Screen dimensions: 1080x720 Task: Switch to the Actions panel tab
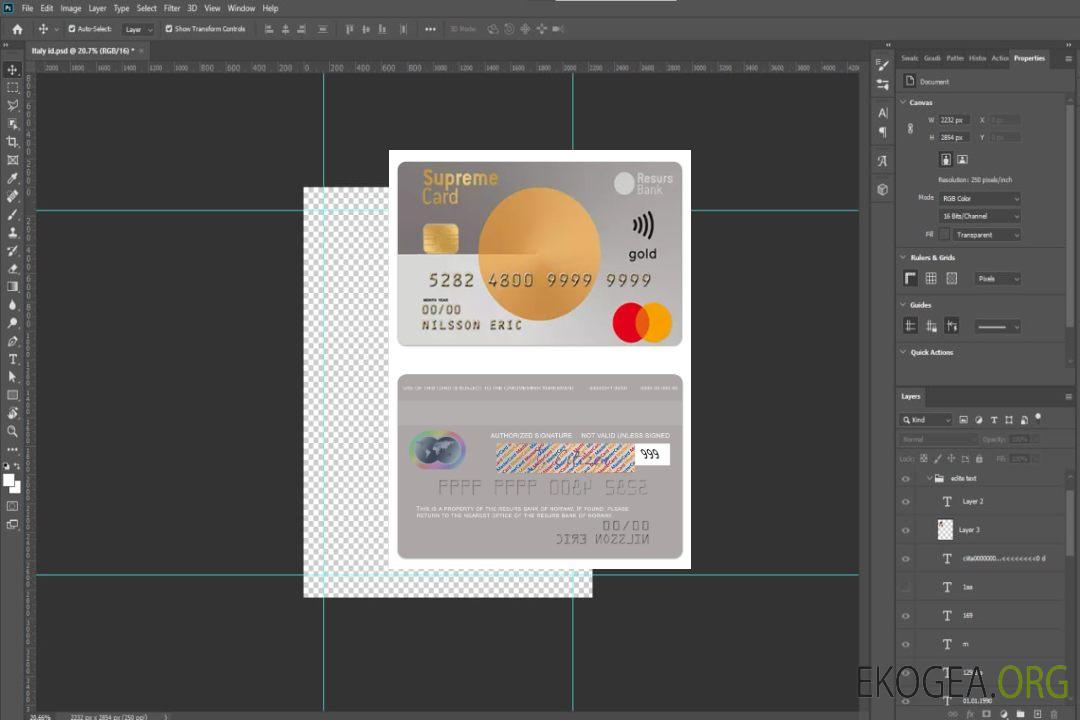(999, 59)
